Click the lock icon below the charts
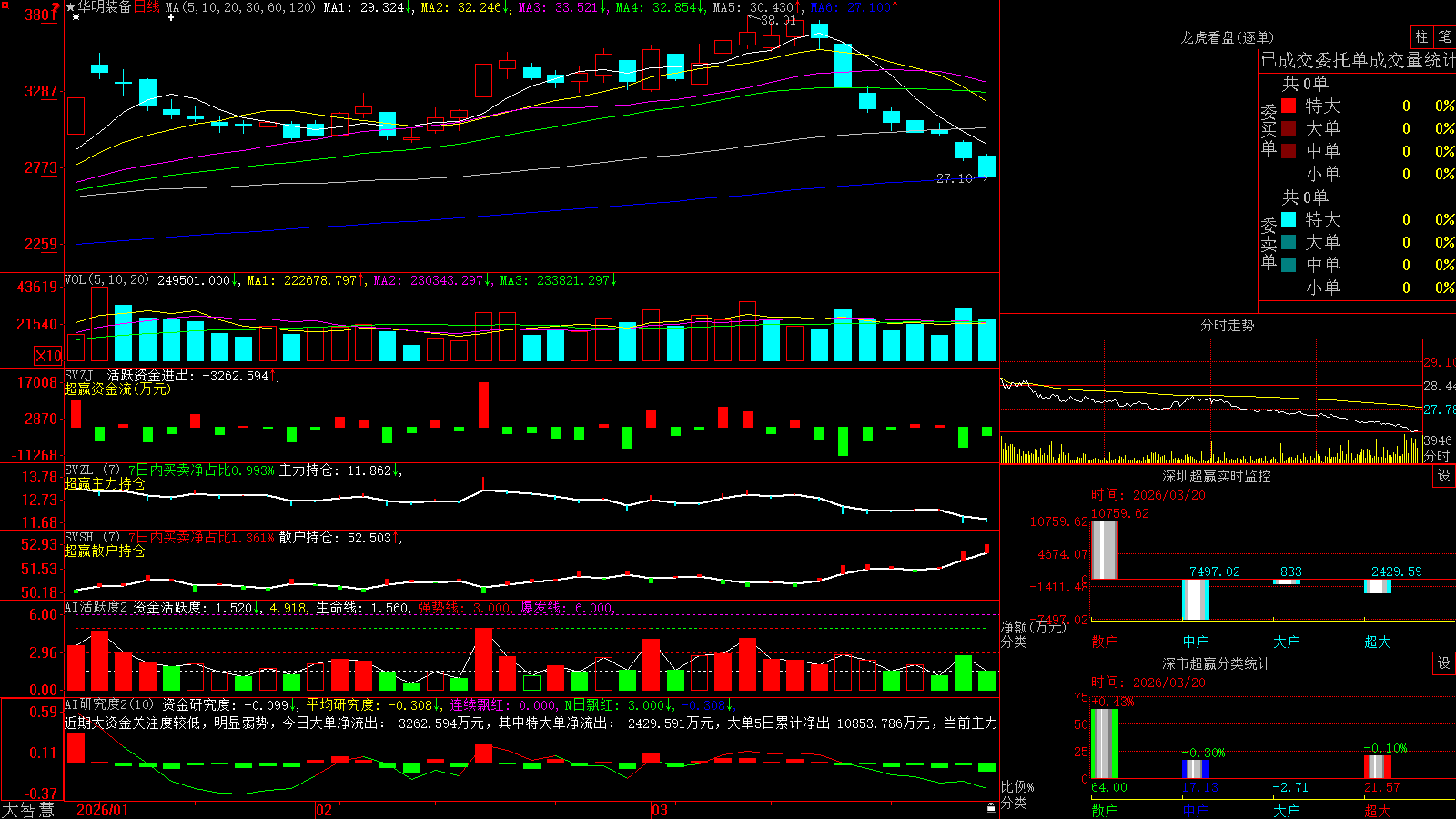The width and height of the screenshot is (1456, 819). tap(991, 807)
